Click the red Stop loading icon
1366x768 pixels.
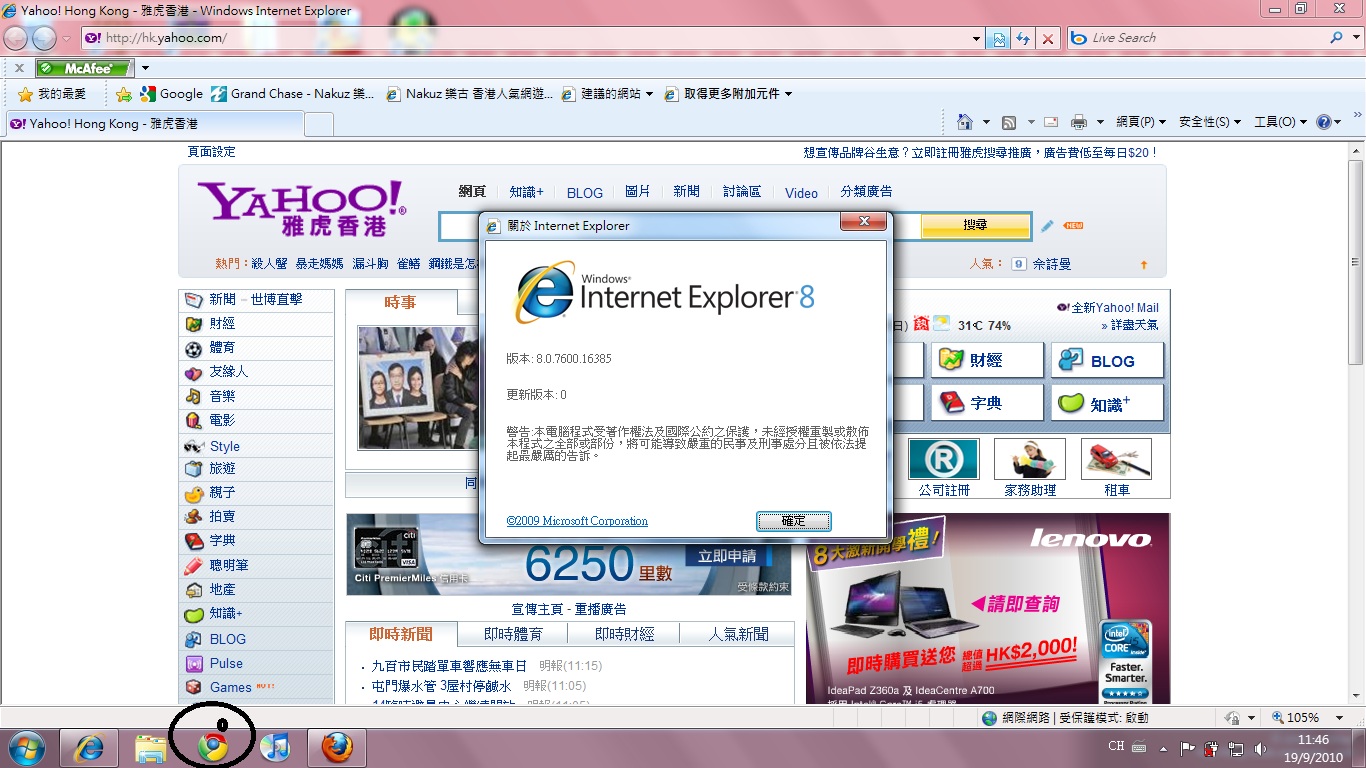[1048, 38]
